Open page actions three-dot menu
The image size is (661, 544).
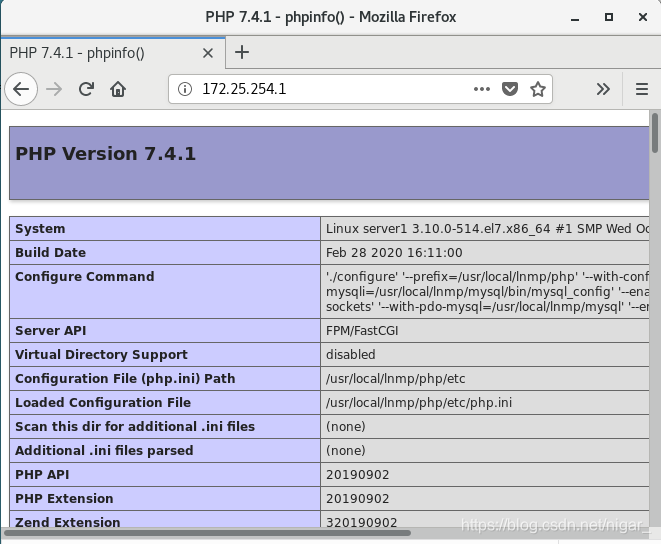tap(481, 89)
